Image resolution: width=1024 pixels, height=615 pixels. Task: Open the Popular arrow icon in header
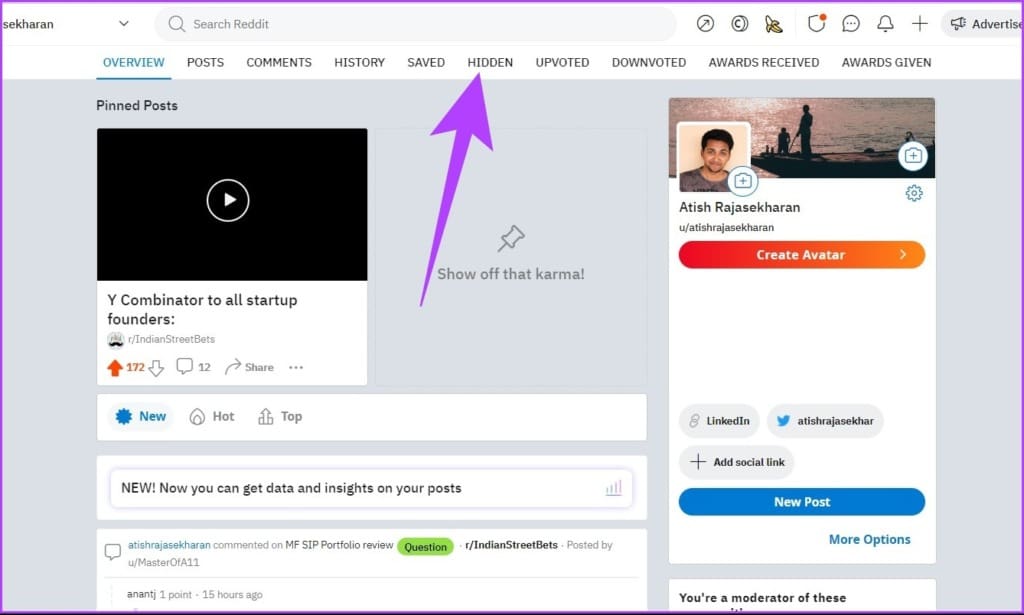coord(705,24)
